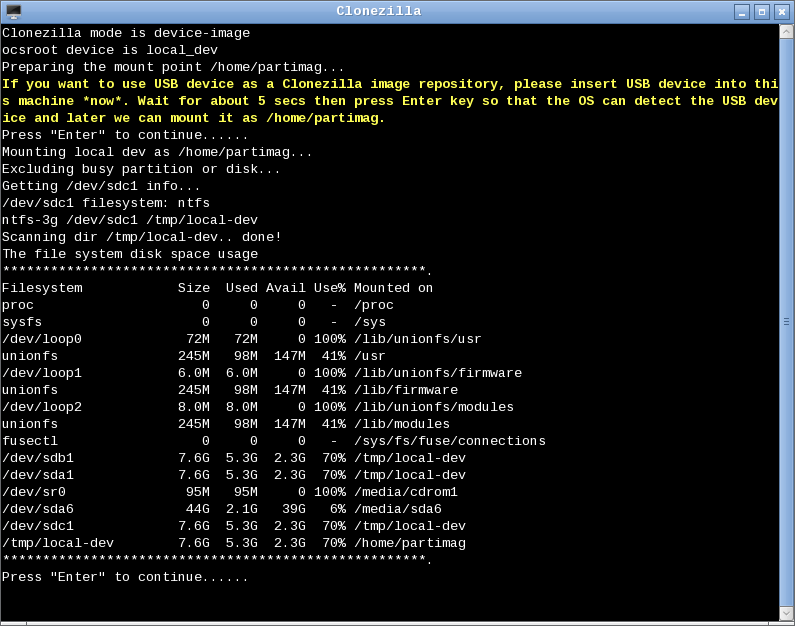Click the '/media/sda6' mount path

pyautogui.click(x=398, y=509)
